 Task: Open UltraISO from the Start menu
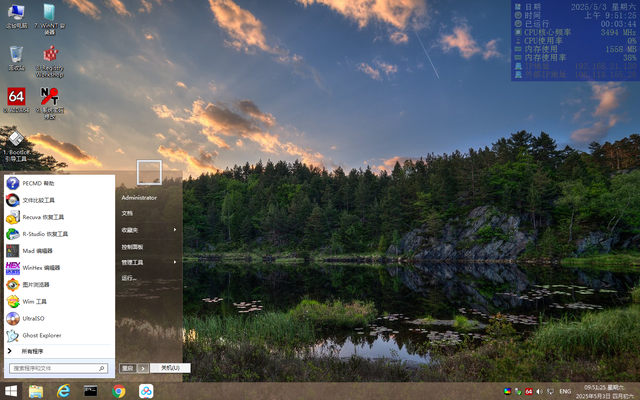click(x=59, y=318)
